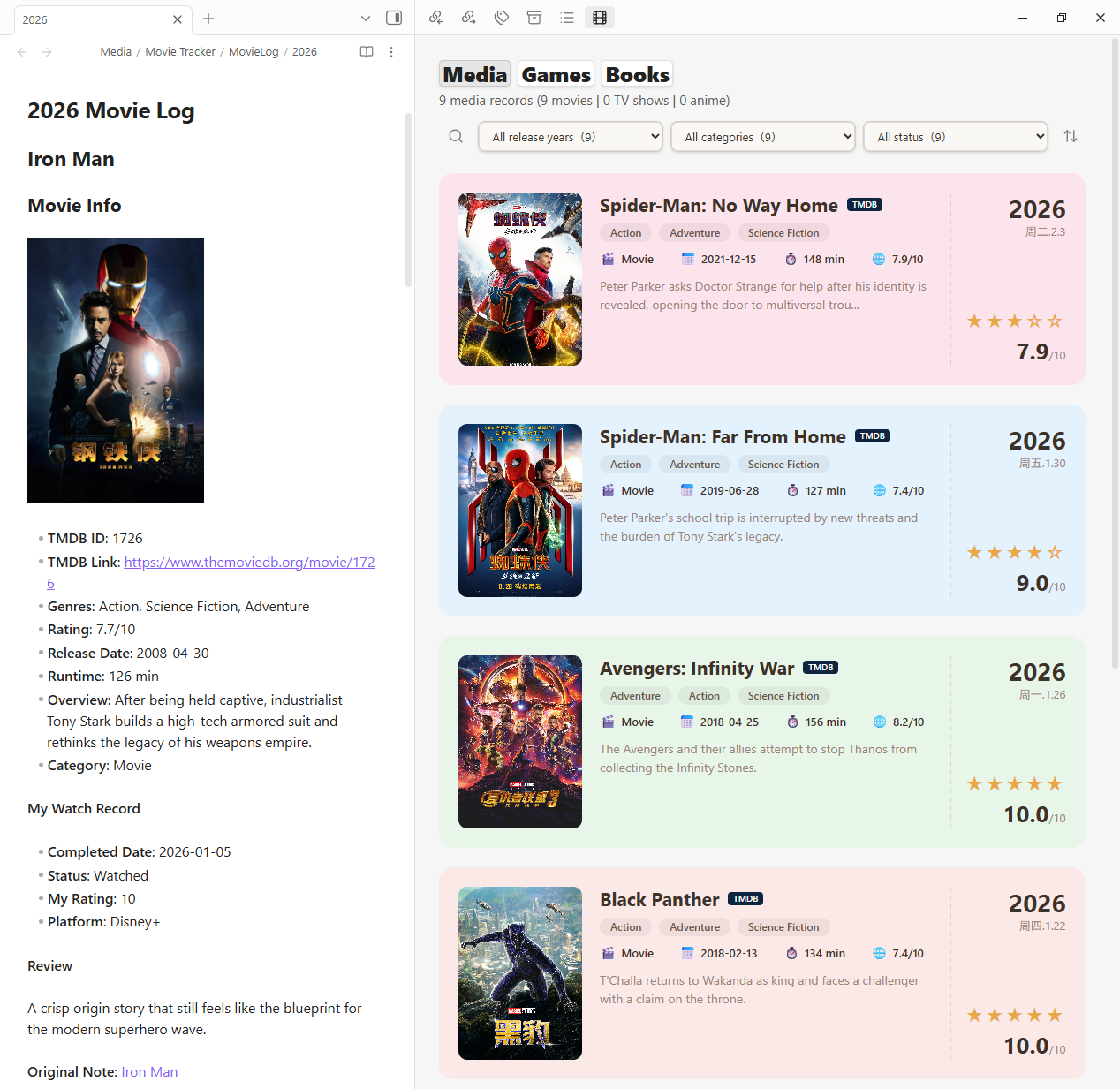Open the Black Panther poster

point(520,973)
